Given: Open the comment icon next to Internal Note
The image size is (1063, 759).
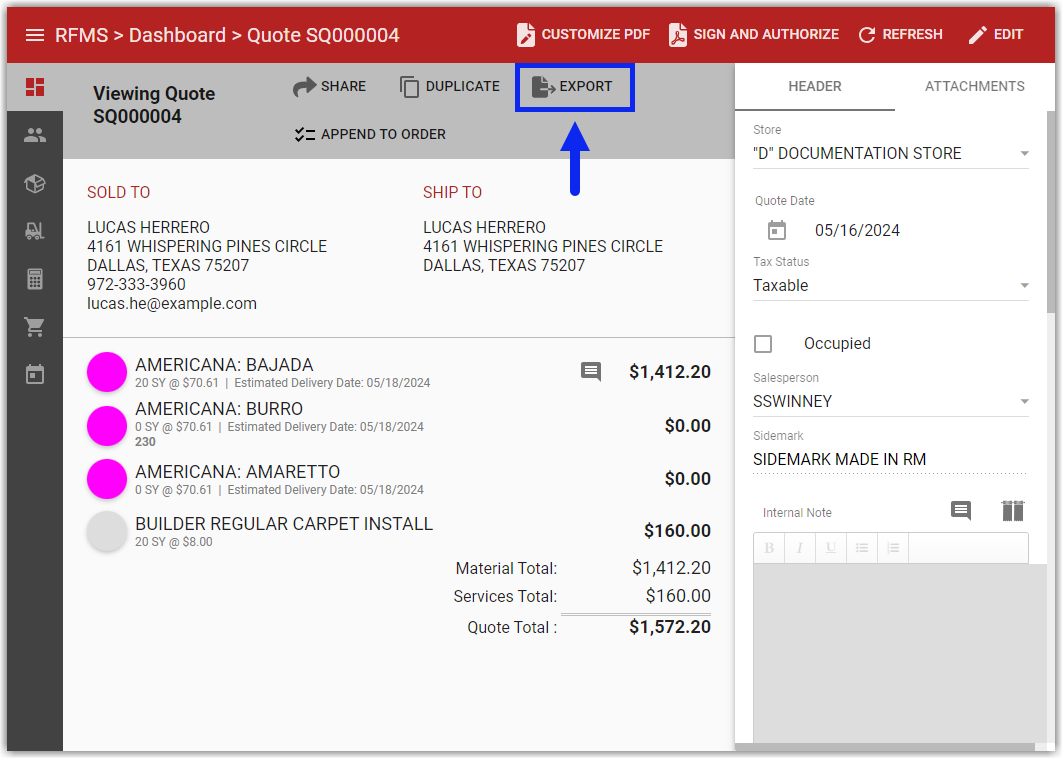Looking at the screenshot, I should pos(960,511).
